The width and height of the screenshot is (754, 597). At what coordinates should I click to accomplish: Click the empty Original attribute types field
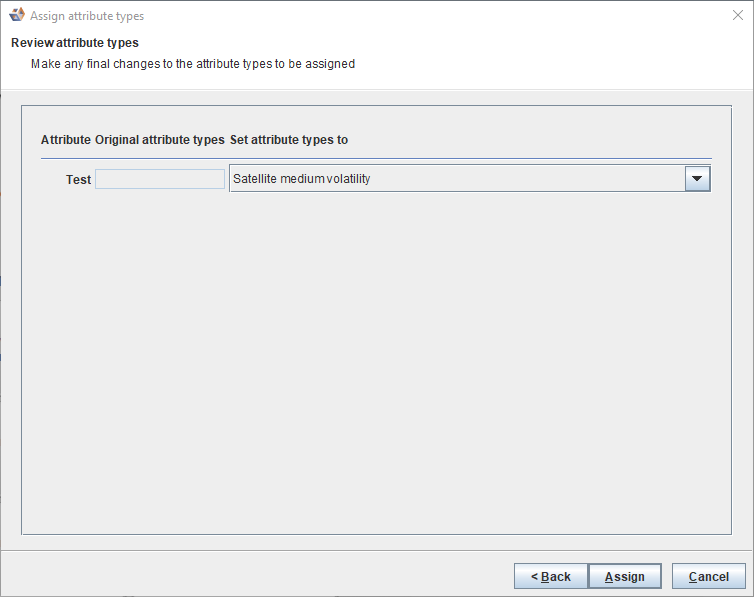point(160,179)
